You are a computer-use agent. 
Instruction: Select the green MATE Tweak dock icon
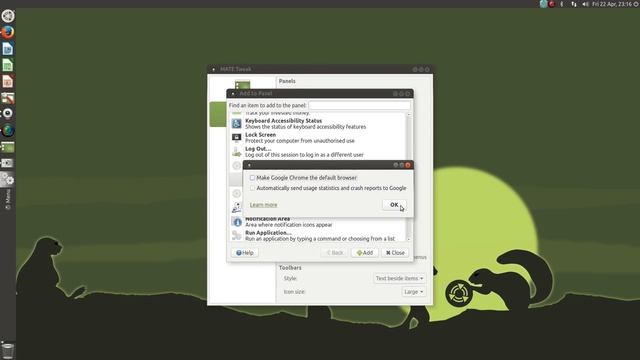tap(8, 147)
